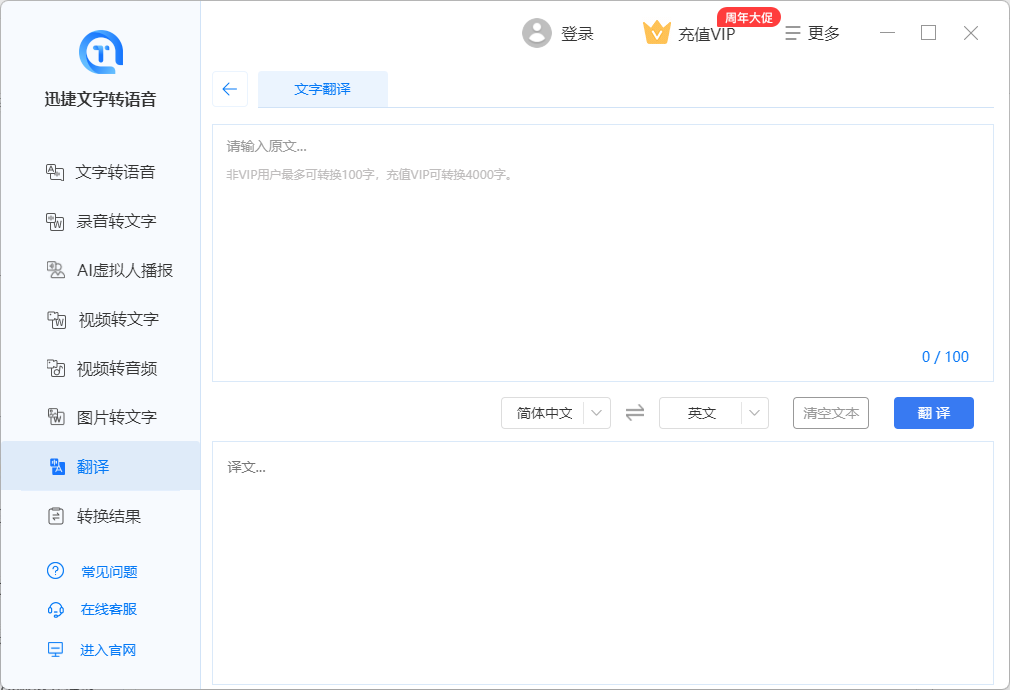
Task: Open image-to-text icon in sidebar
Action: coord(56,417)
